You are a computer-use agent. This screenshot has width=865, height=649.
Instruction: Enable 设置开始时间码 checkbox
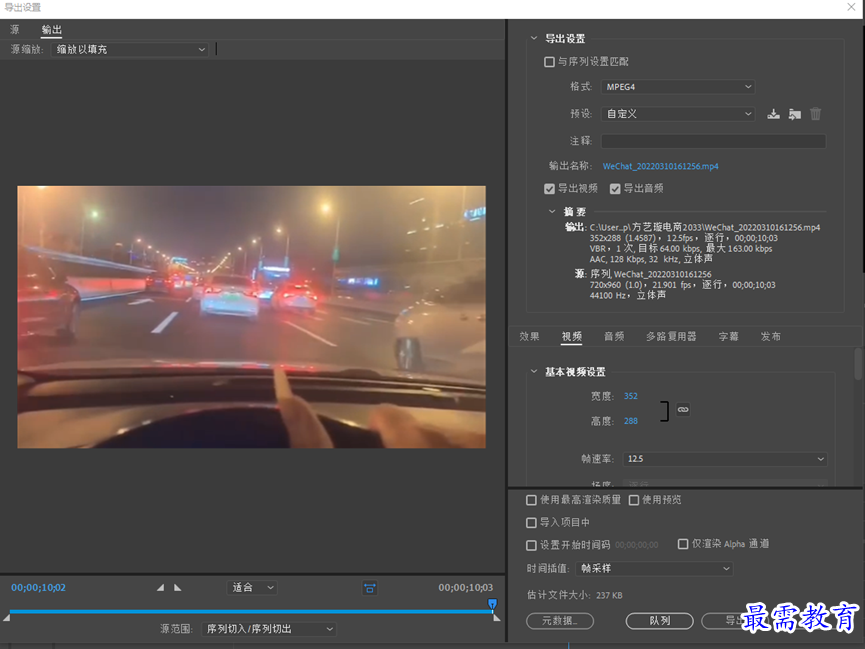pos(531,545)
